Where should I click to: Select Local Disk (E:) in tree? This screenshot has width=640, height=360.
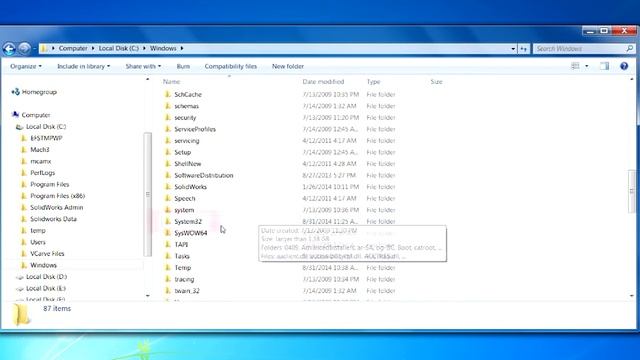pyautogui.click(x=46, y=288)
